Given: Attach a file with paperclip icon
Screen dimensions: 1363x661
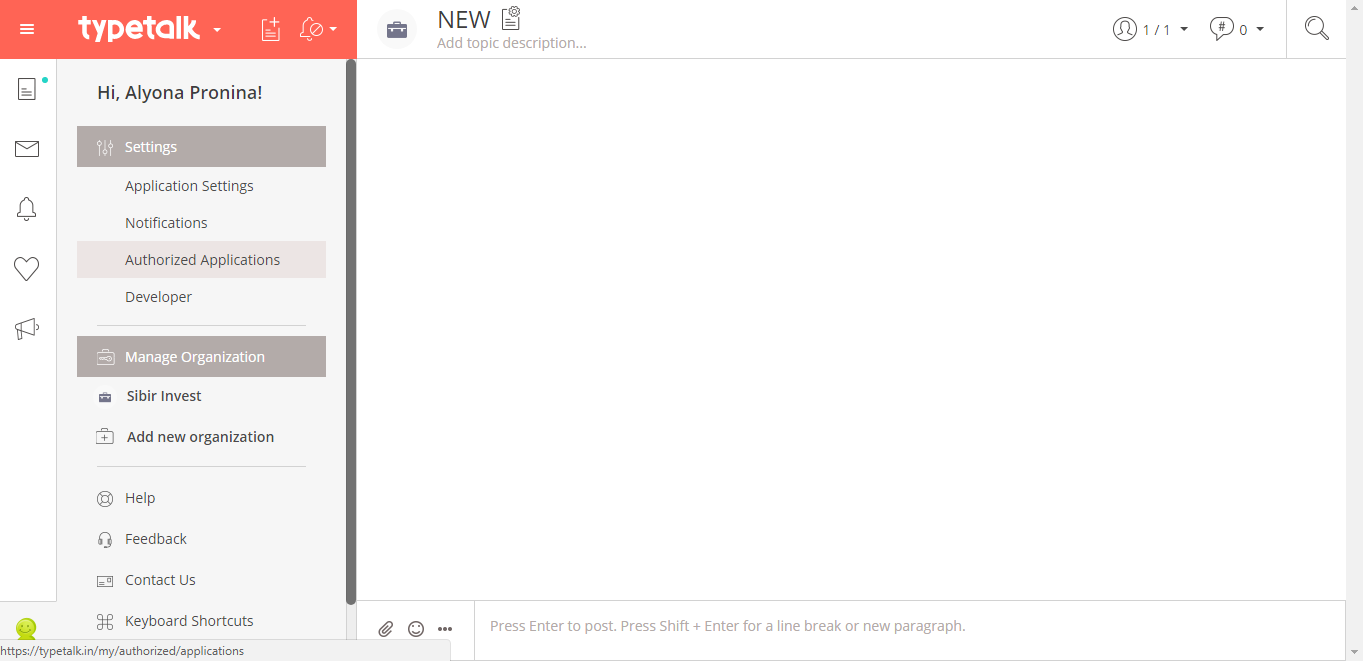Looking at the screenshot, I should (x=386, y=629).
